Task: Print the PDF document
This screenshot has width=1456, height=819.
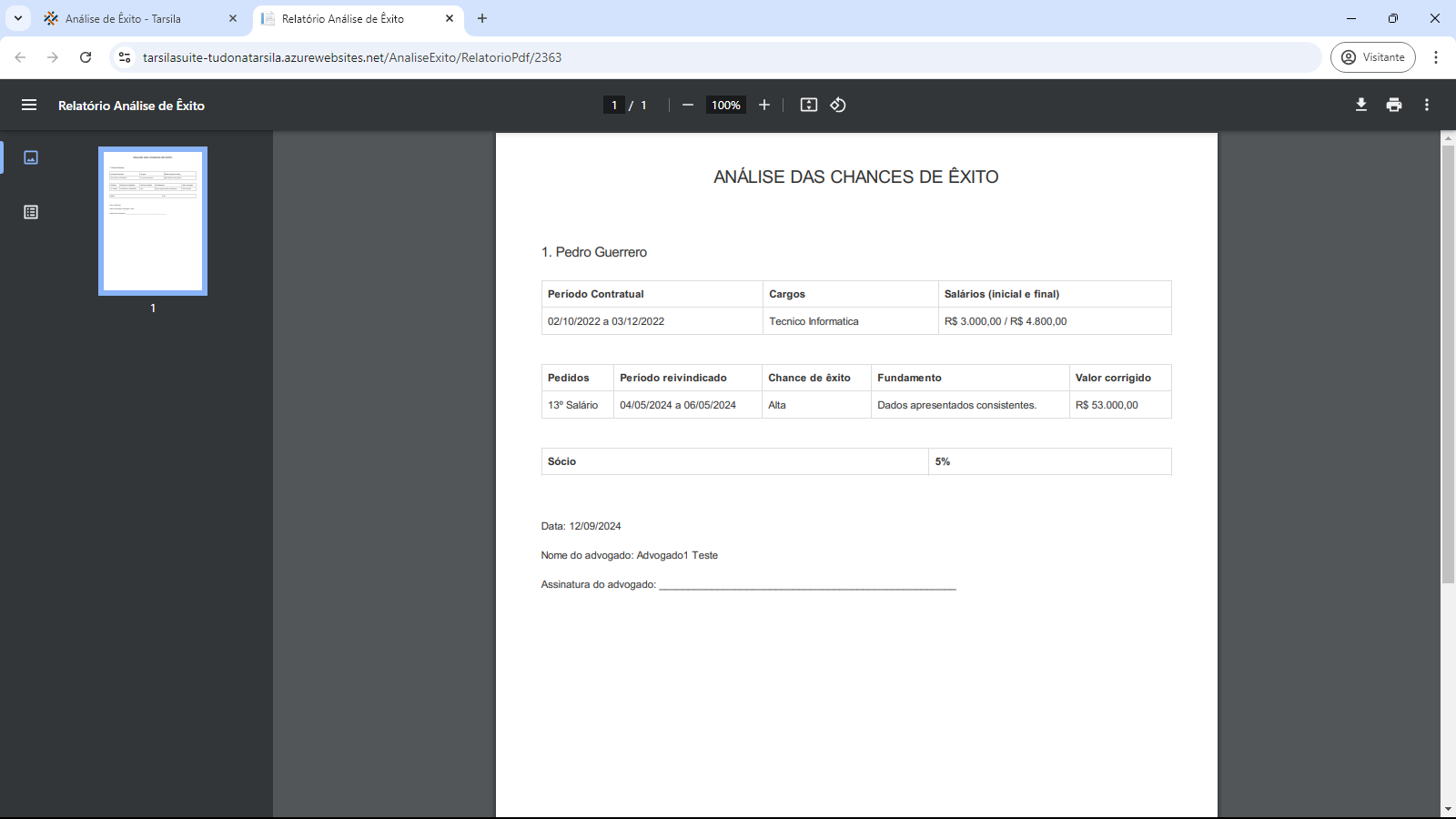Action: coord(1394,105)
